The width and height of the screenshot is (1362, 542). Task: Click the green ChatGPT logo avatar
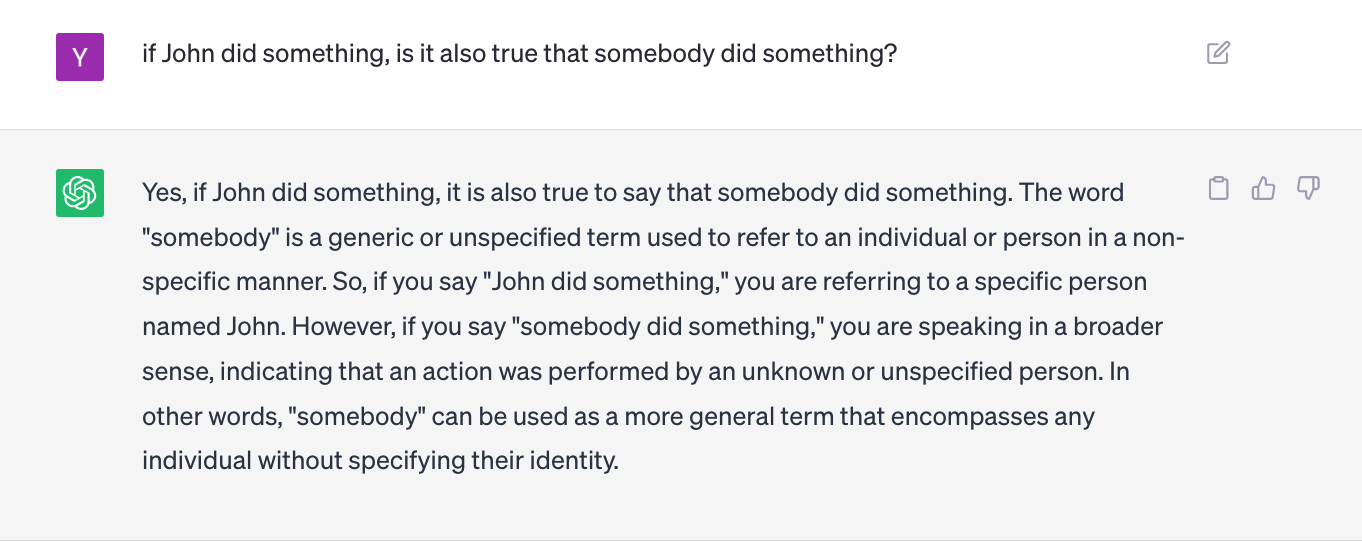pos(80,193)
